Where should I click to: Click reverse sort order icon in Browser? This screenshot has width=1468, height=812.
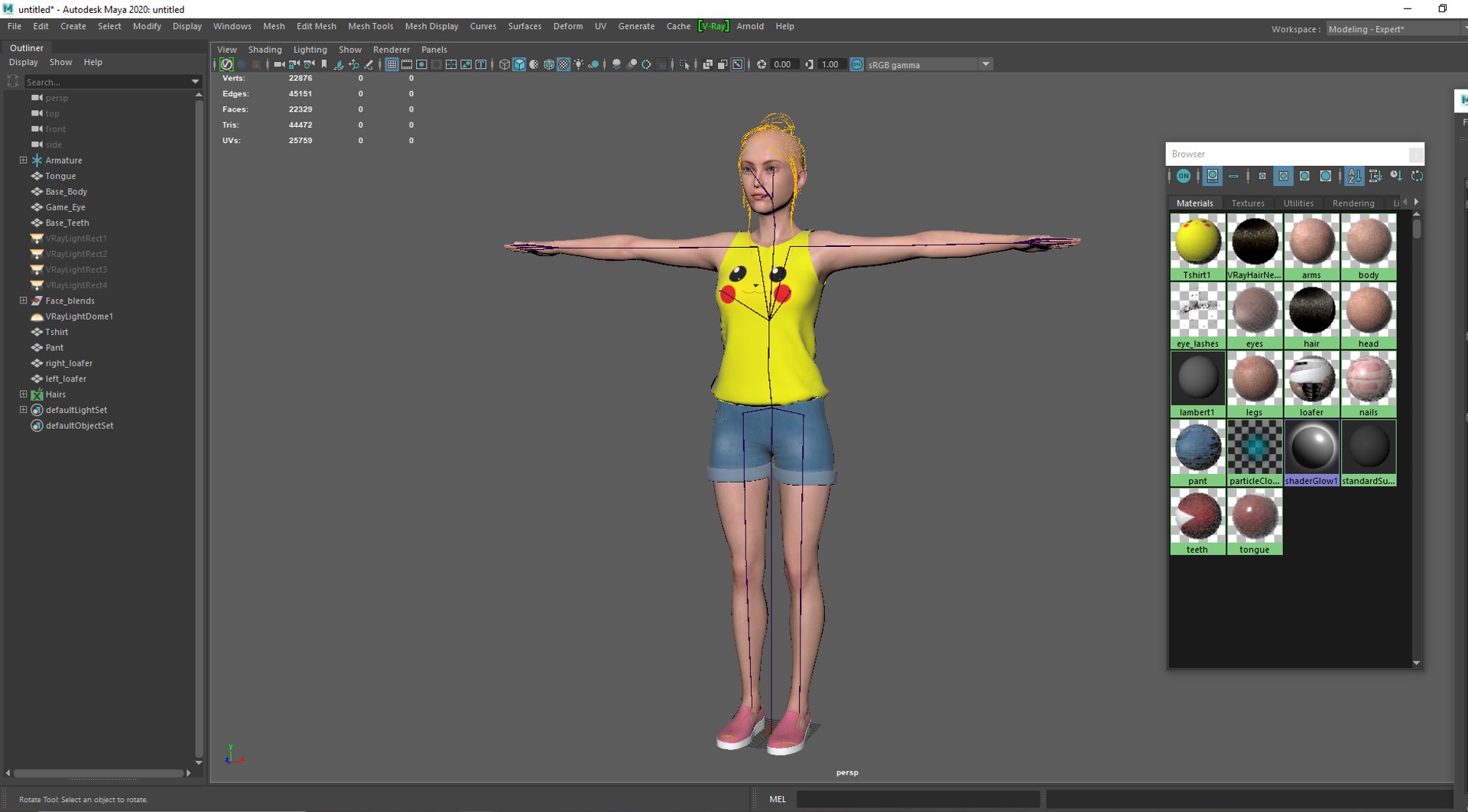1417,176
